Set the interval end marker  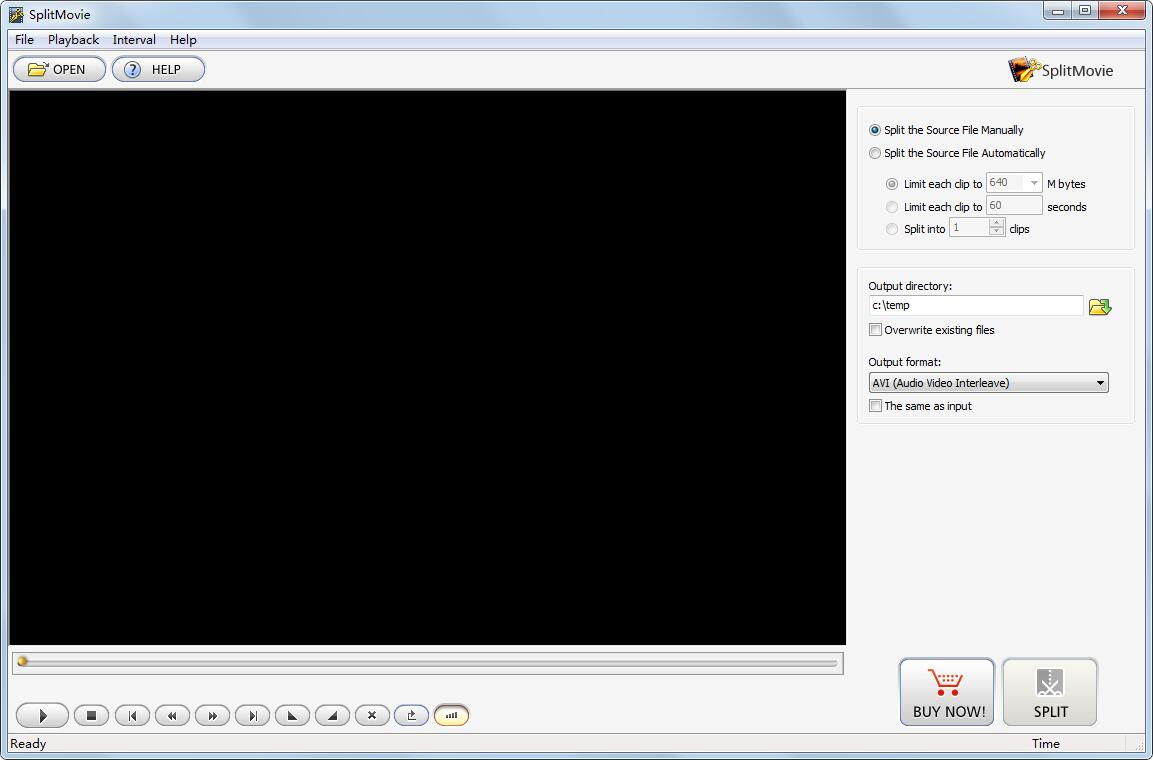[x=332, y=715]
